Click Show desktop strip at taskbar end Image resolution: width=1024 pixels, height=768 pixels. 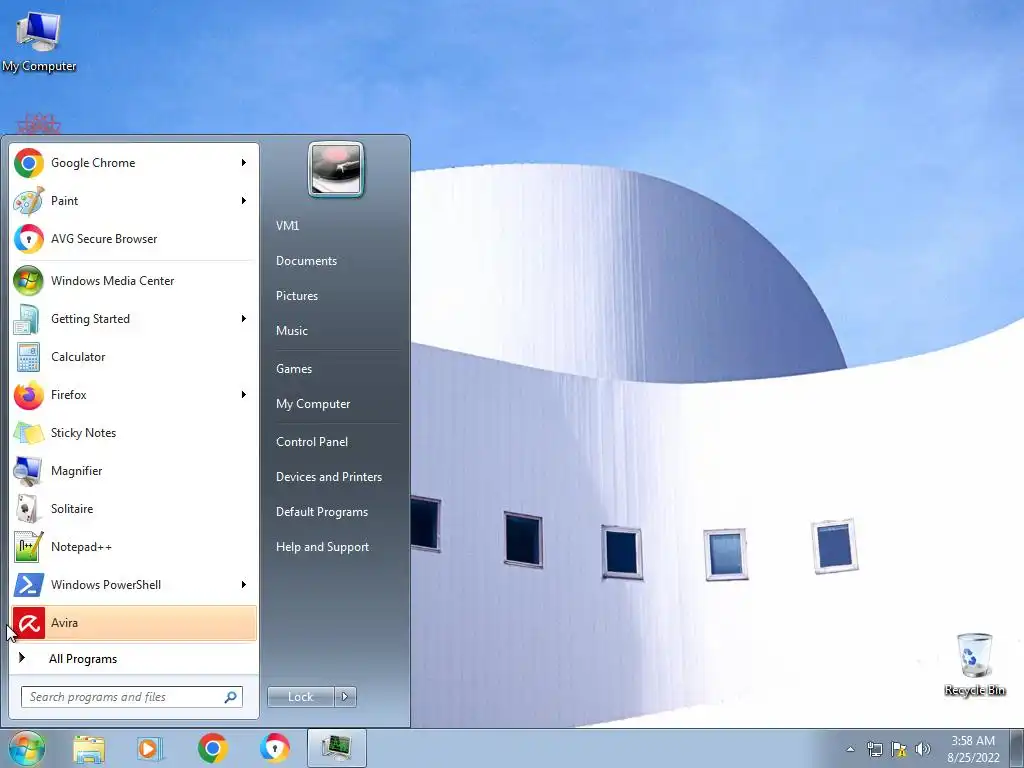pos(1017,748)
